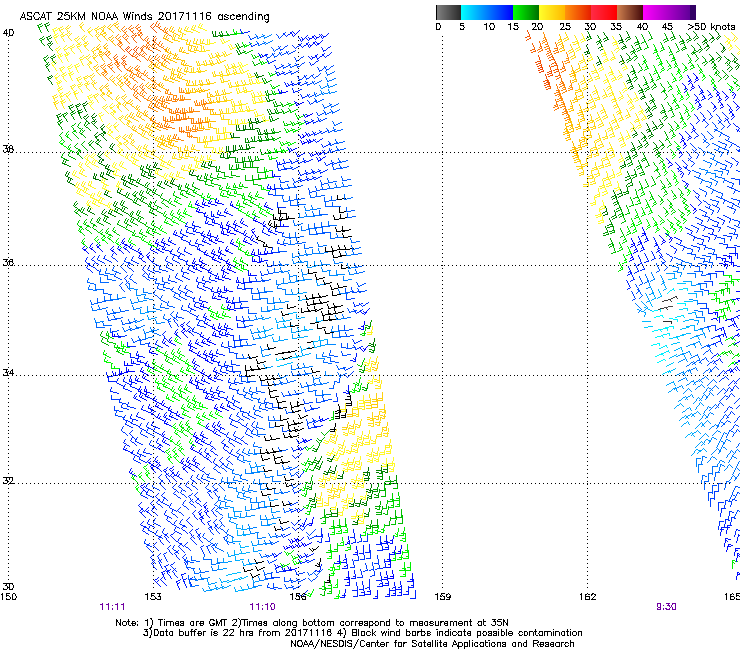This screenshot has width=740, height=650.
Task: Click the yellow 20-25 knots color segment
Action: (x=552, y=12)
